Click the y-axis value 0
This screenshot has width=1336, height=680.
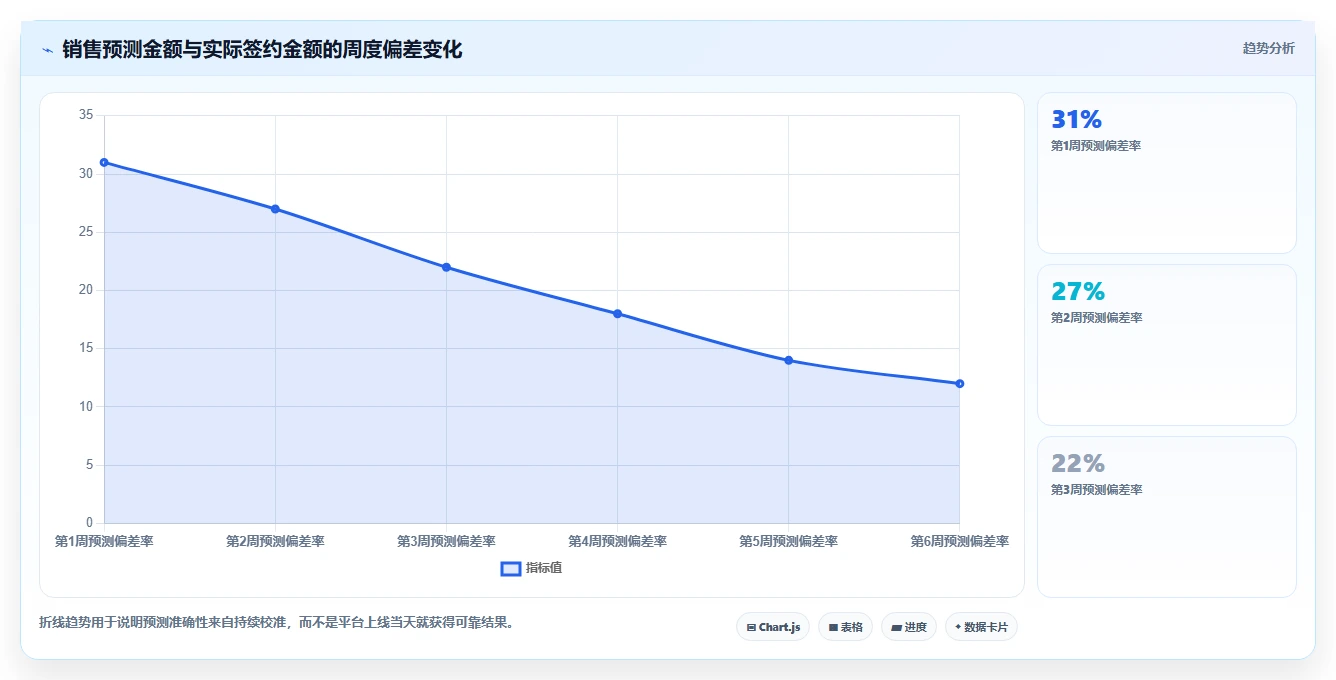coord(89,523)
